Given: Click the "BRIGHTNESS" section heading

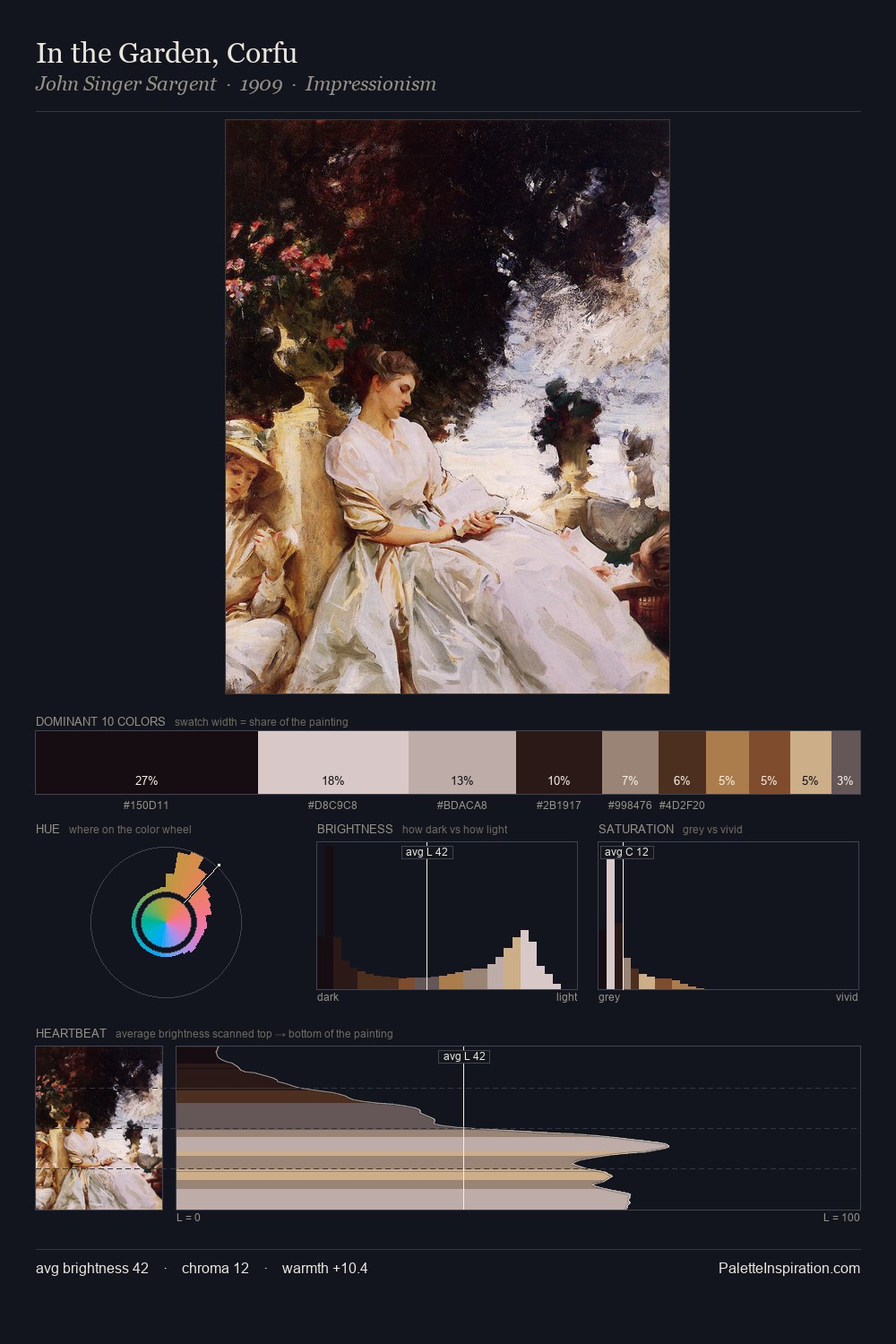Looking at the screenshot, I should click(355, 829).
